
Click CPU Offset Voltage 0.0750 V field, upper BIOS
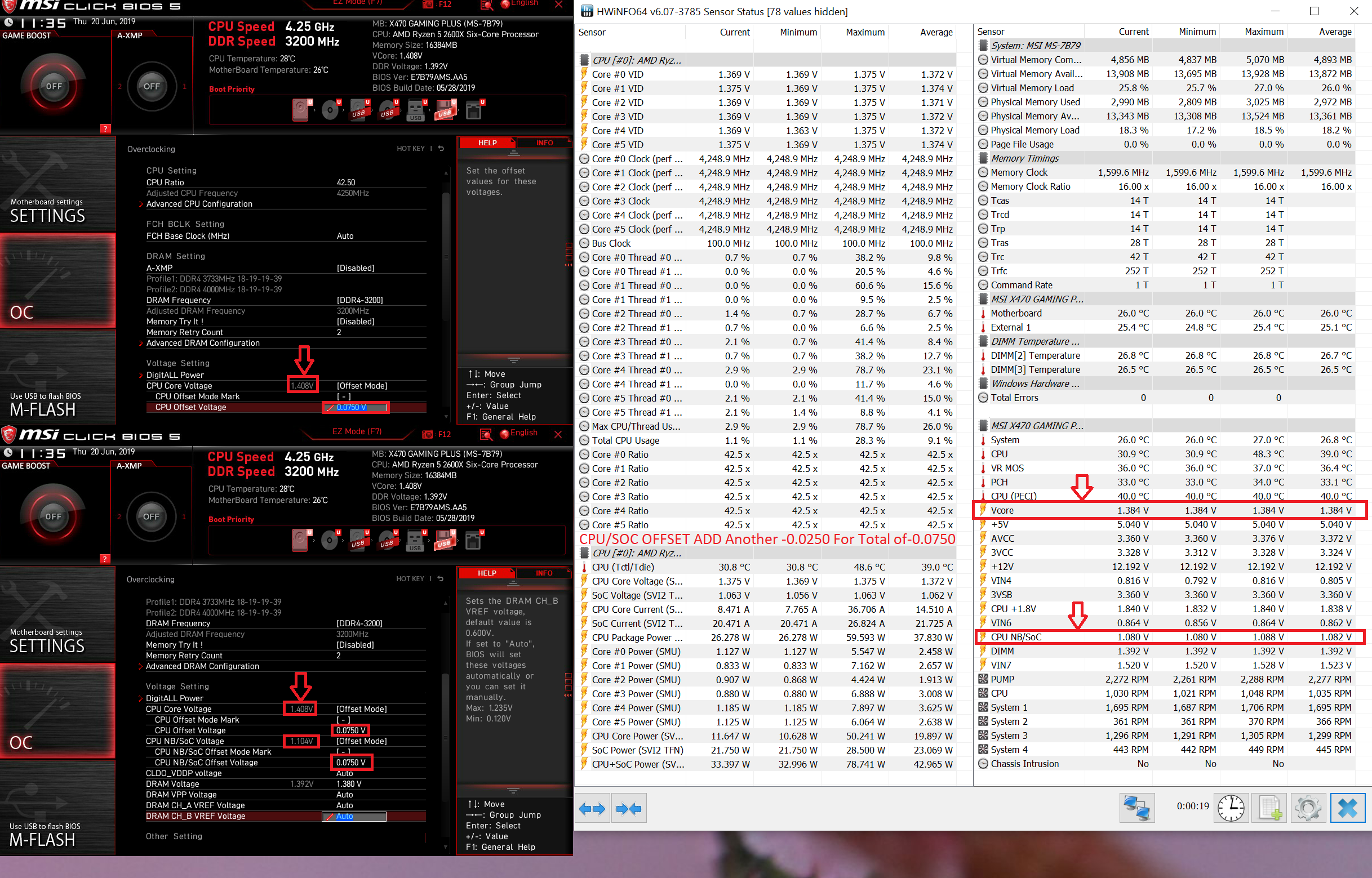click(x=356, y=408)
